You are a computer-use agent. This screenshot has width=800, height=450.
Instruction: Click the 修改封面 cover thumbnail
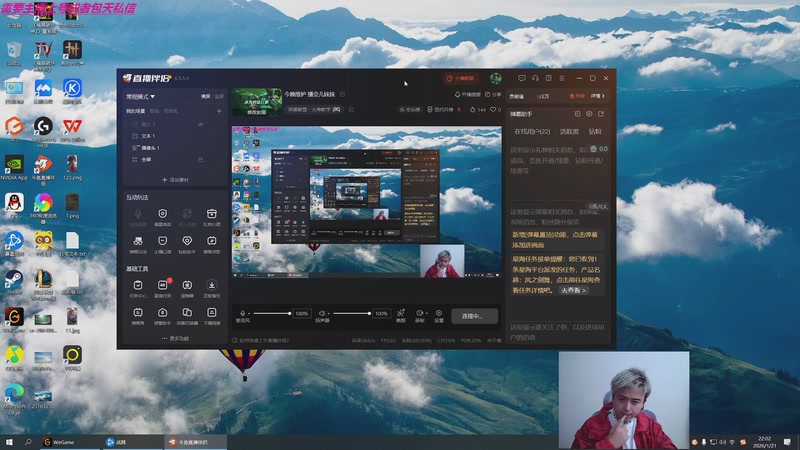(257, 102)
